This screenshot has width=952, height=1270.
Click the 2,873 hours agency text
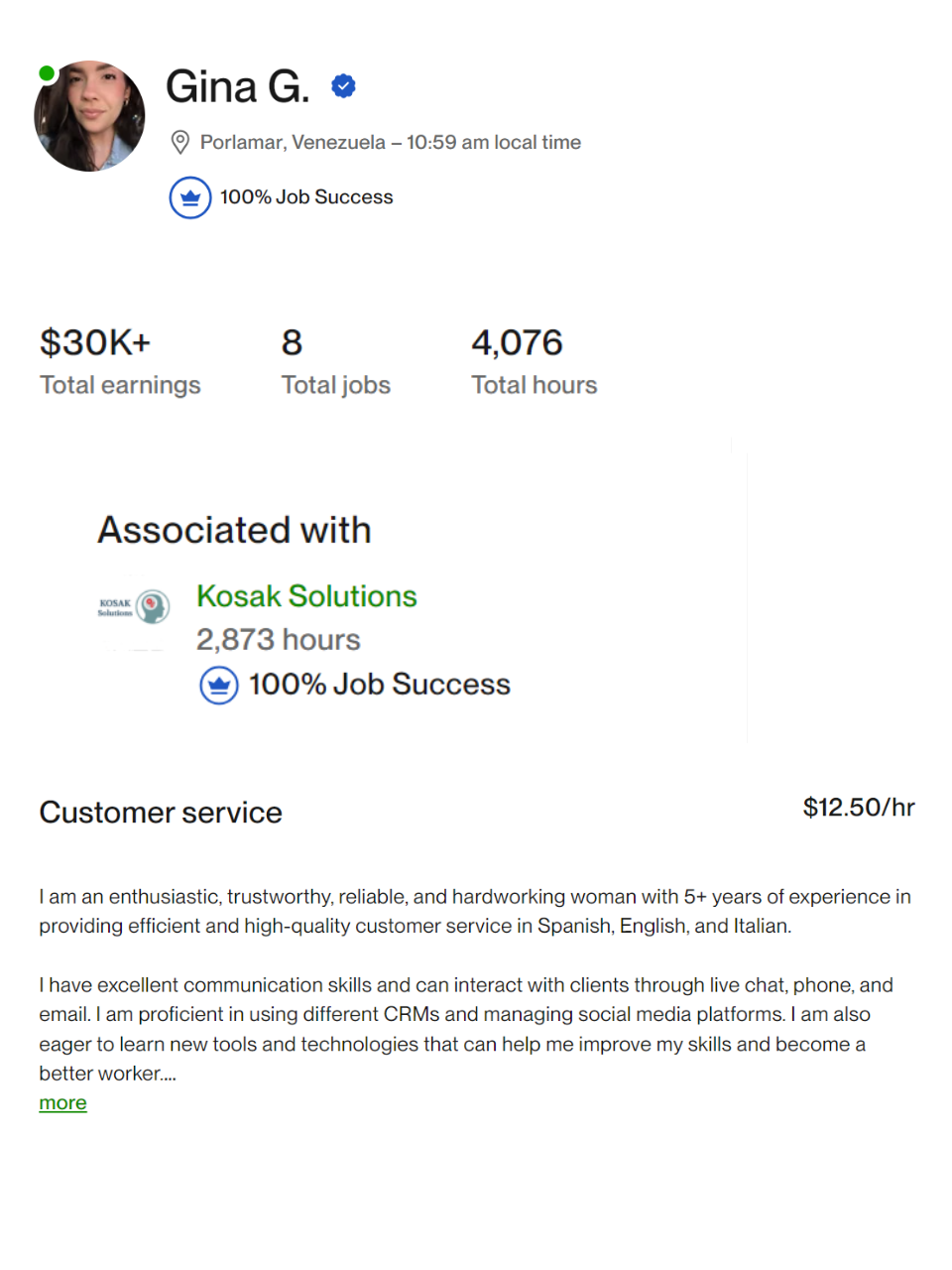pyautogui.click(x=278, y=640)
